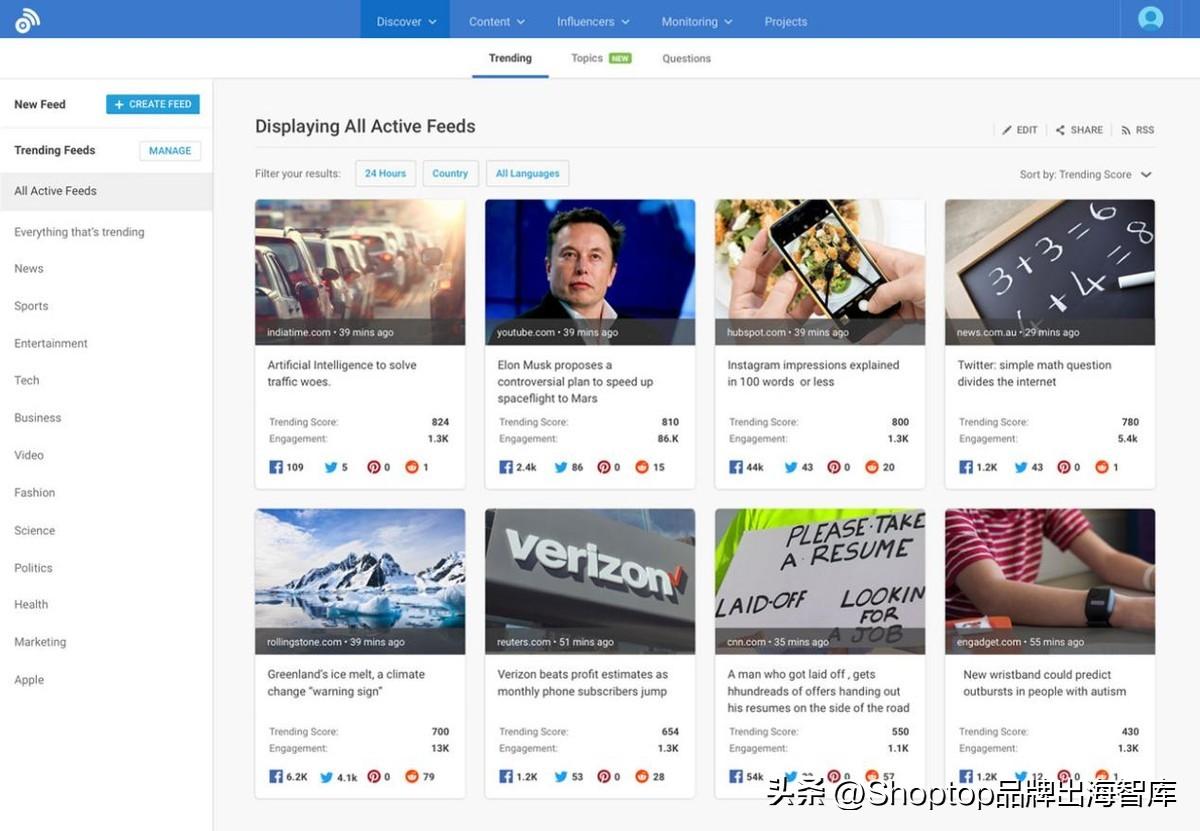Open the Business feed
Viewport: 1200px width, 831px height.
tap(38, 418)
